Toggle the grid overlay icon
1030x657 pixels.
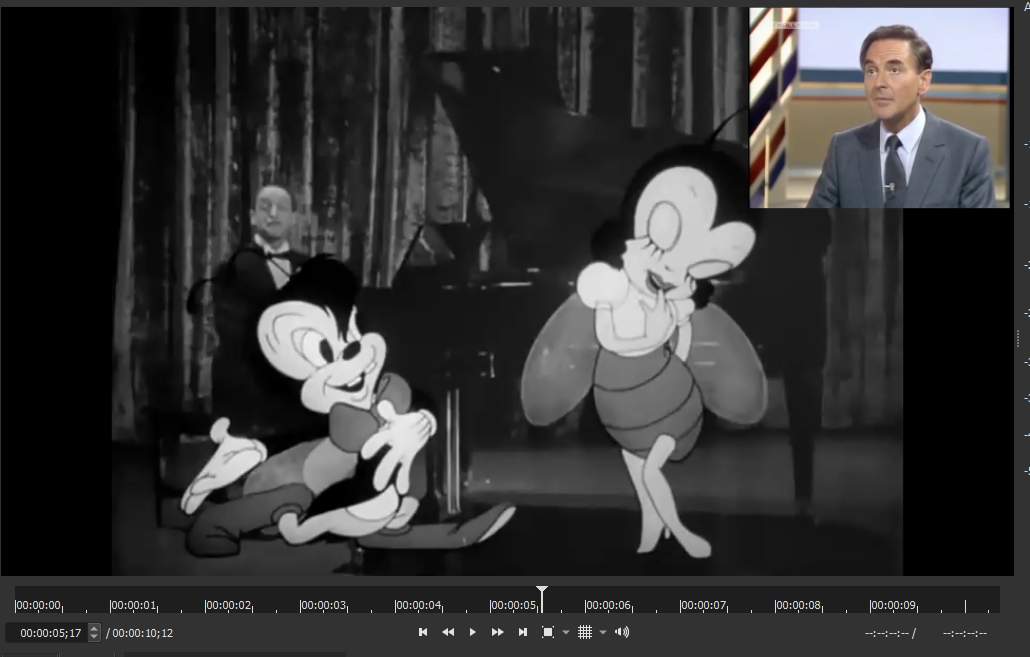(x=585, y=632)
